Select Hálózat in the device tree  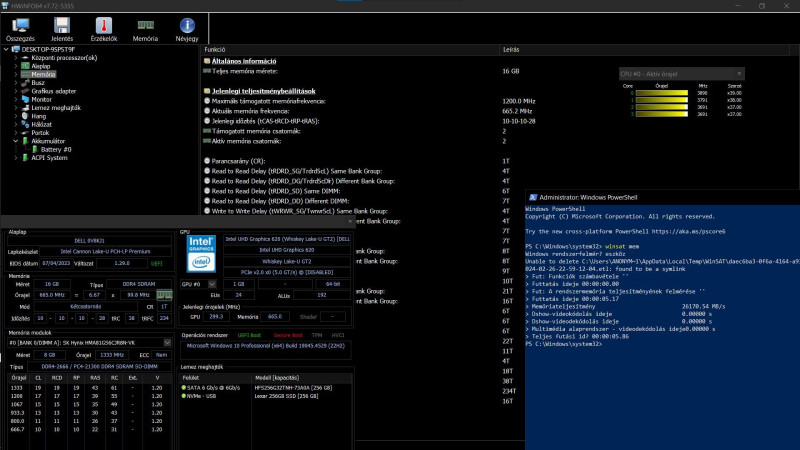(41, 124)
